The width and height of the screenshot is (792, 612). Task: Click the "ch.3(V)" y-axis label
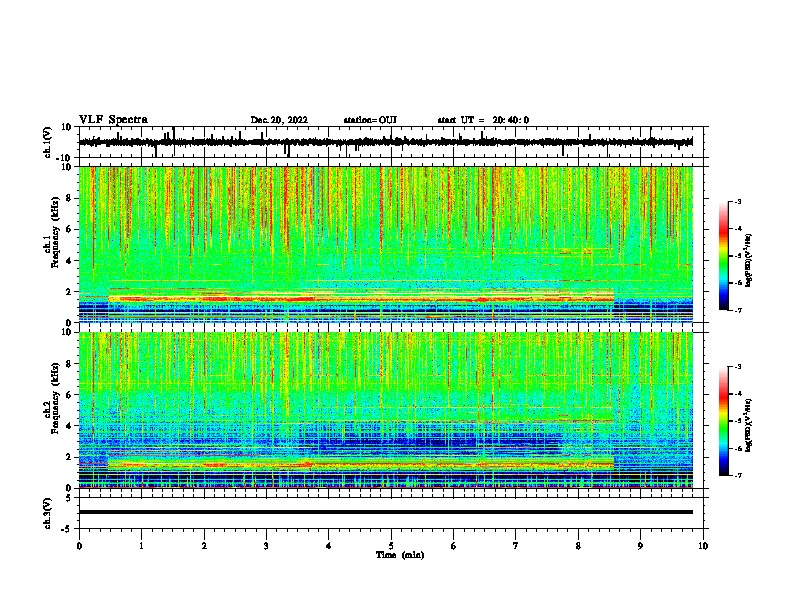48,513
